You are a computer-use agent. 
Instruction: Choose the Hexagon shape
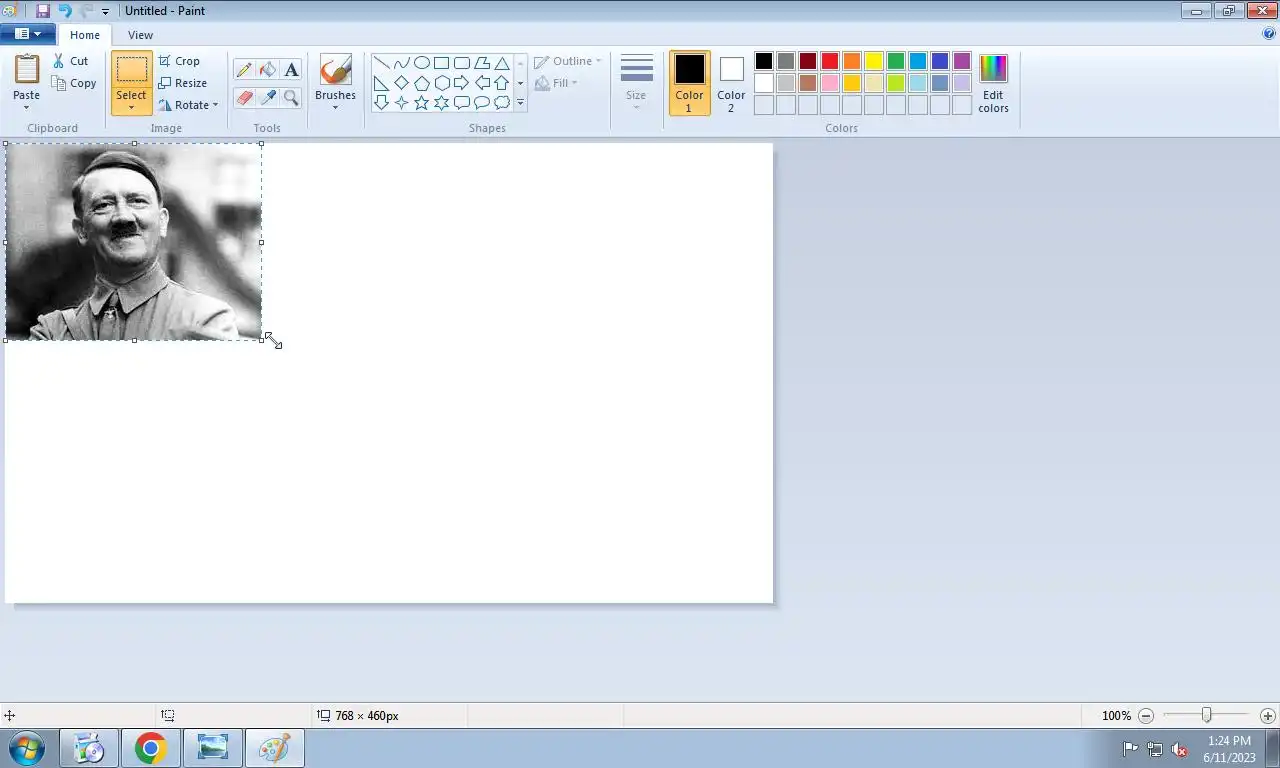point(441,82)
